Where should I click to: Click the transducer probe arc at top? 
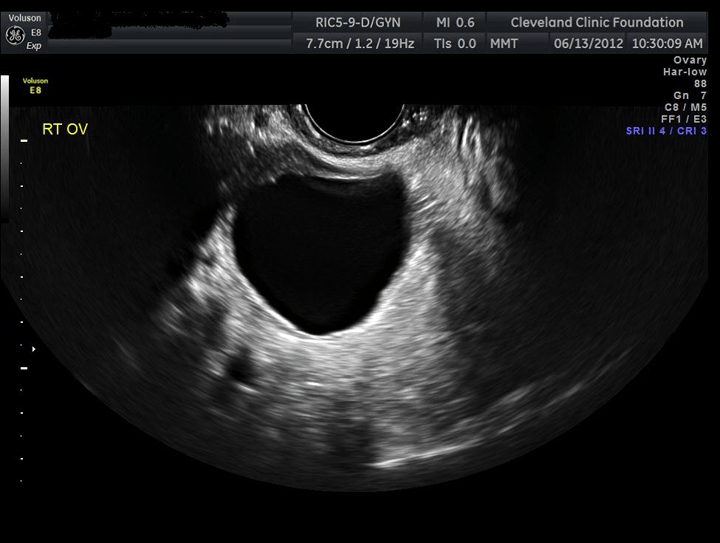tap(353, 123)
